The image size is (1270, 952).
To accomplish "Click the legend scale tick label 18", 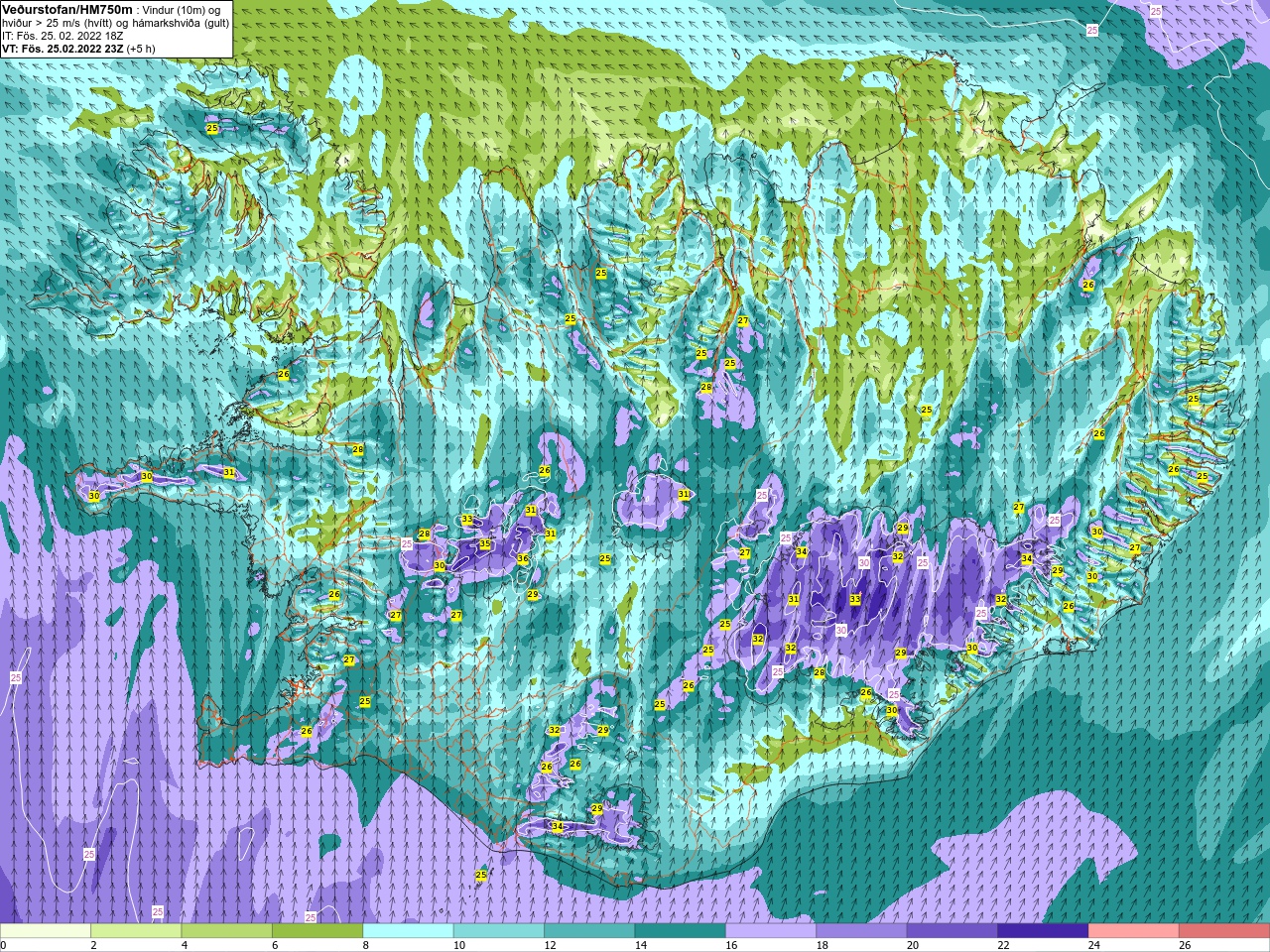I will click(x=822, y=945).
